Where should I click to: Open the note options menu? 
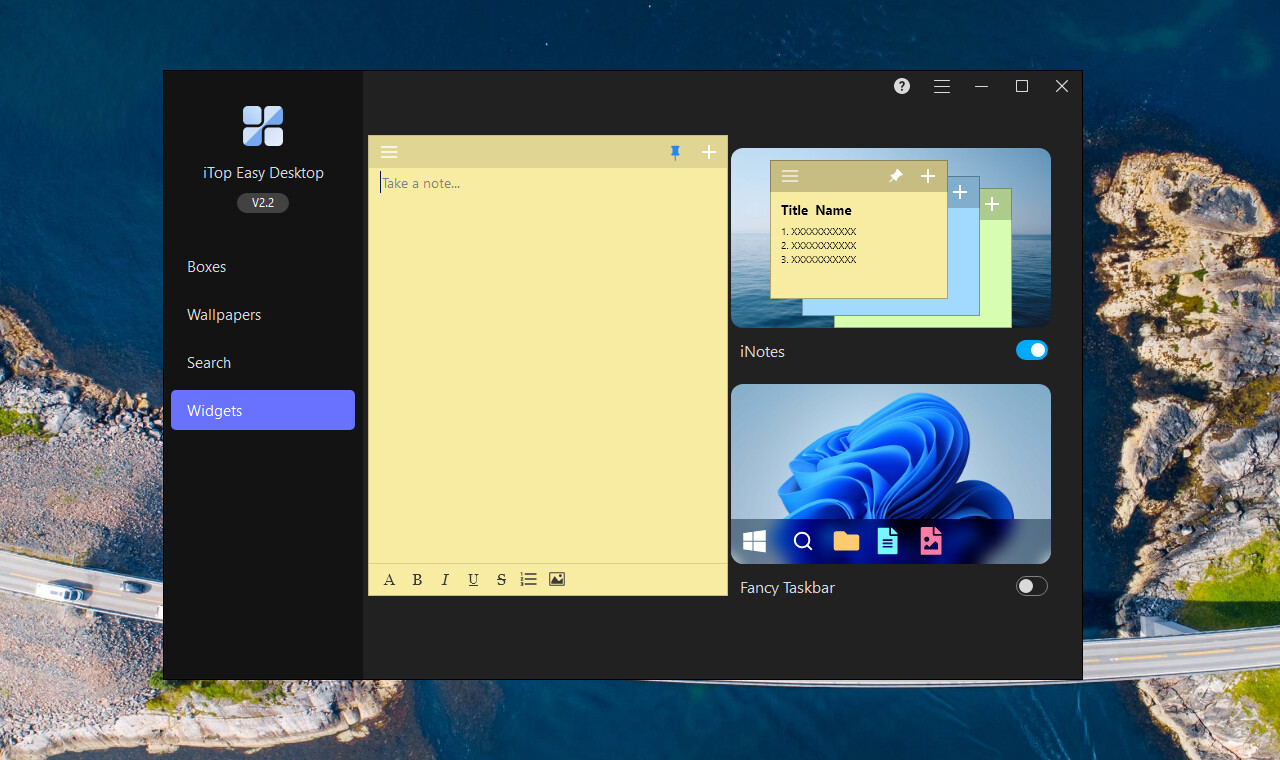pos(389,152)
